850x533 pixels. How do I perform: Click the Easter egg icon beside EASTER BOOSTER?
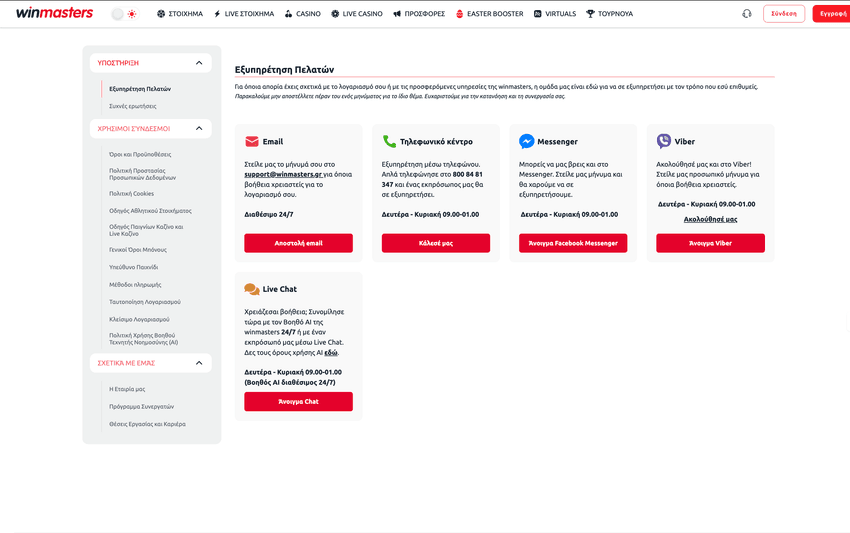(460, 14)
